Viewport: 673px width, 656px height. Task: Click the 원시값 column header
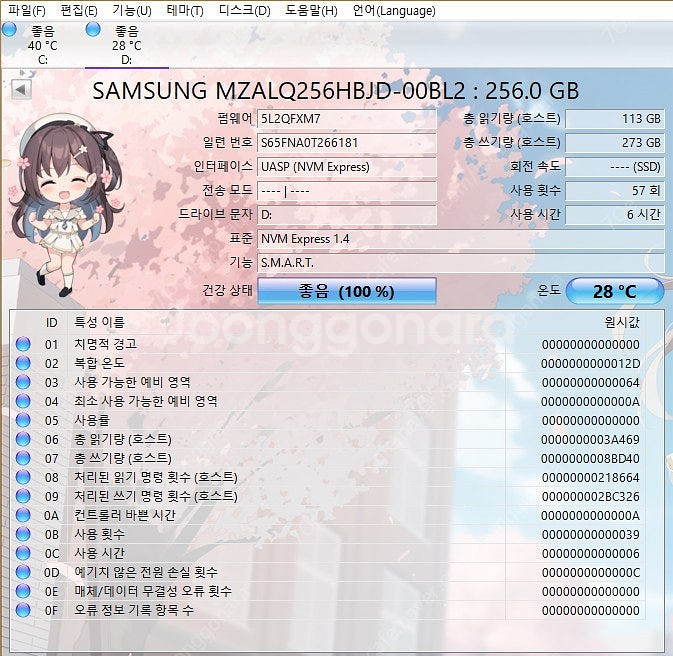[x=622, y=322]
